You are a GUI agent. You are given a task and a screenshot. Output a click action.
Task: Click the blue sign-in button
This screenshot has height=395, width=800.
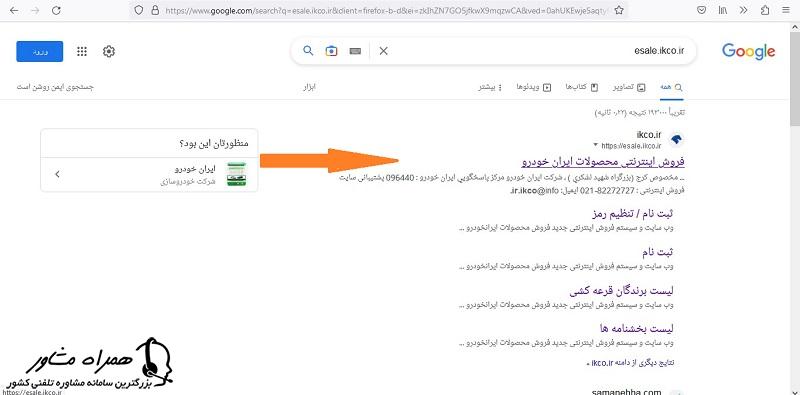tap(40, 52)
